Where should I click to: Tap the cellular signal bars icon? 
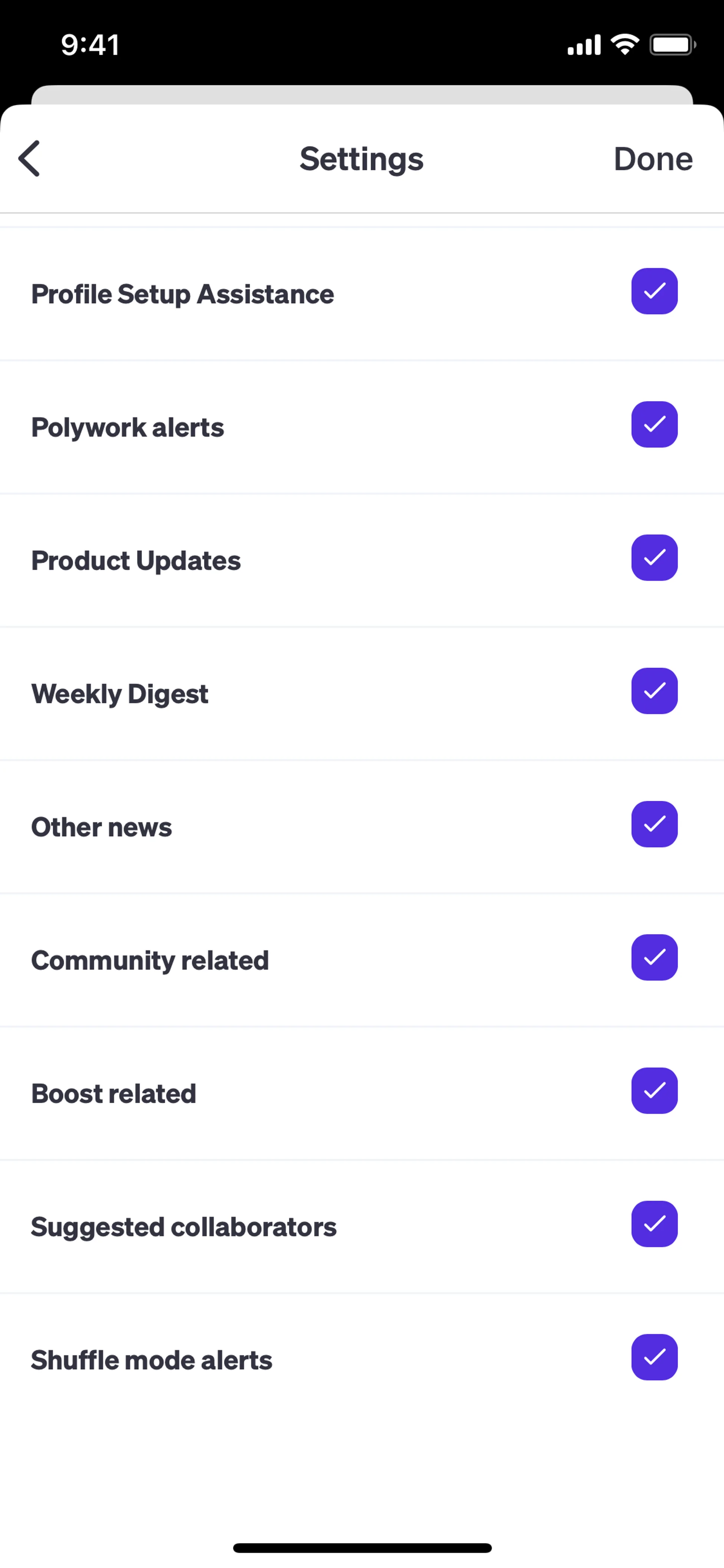coord(584,45)
